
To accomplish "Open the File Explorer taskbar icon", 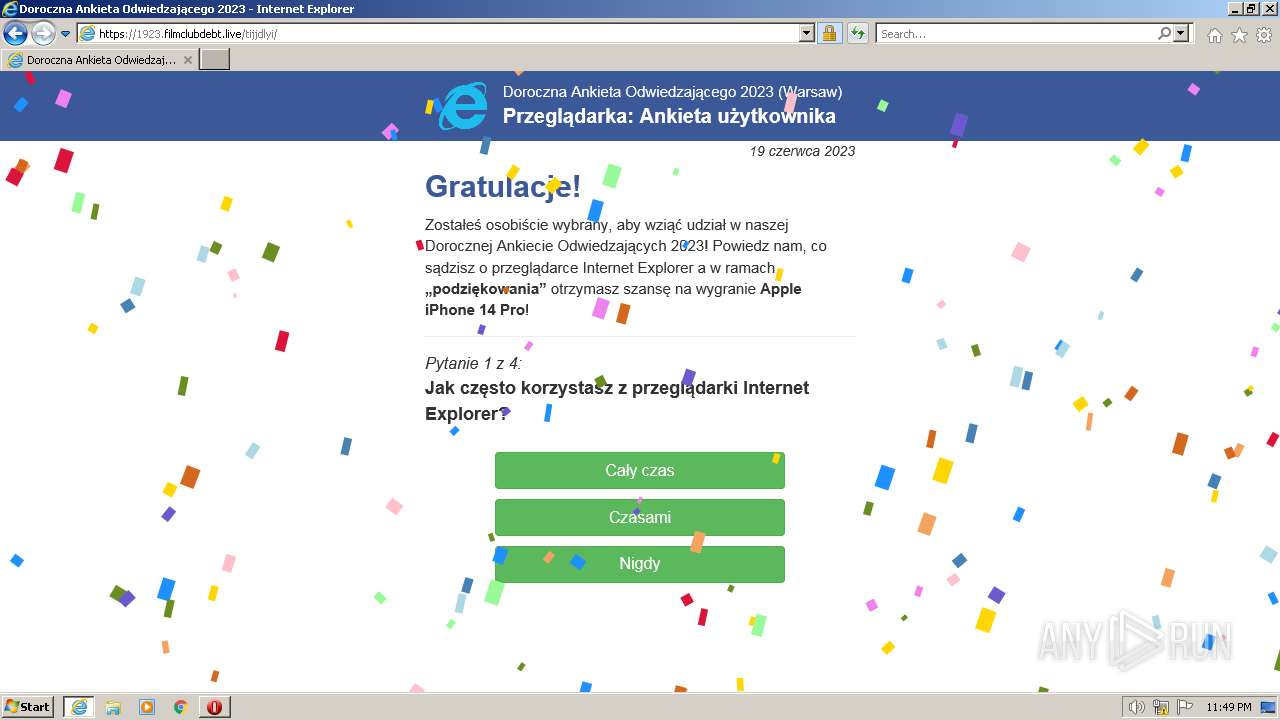I will (x=113, y=707).
